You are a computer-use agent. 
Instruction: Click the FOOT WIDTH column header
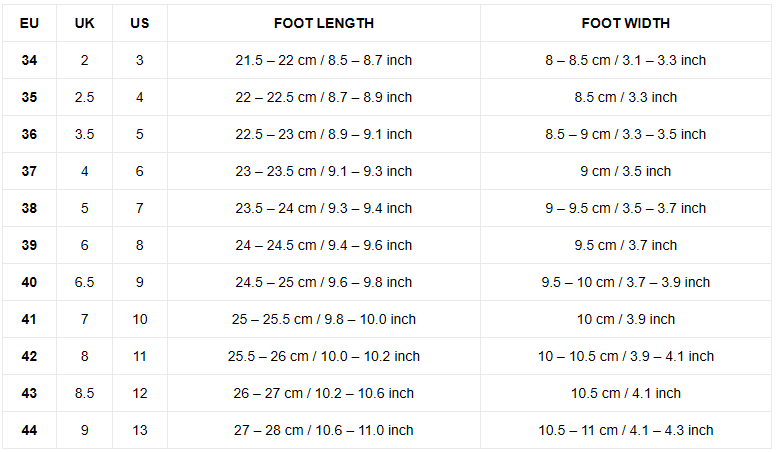(626, 23)
